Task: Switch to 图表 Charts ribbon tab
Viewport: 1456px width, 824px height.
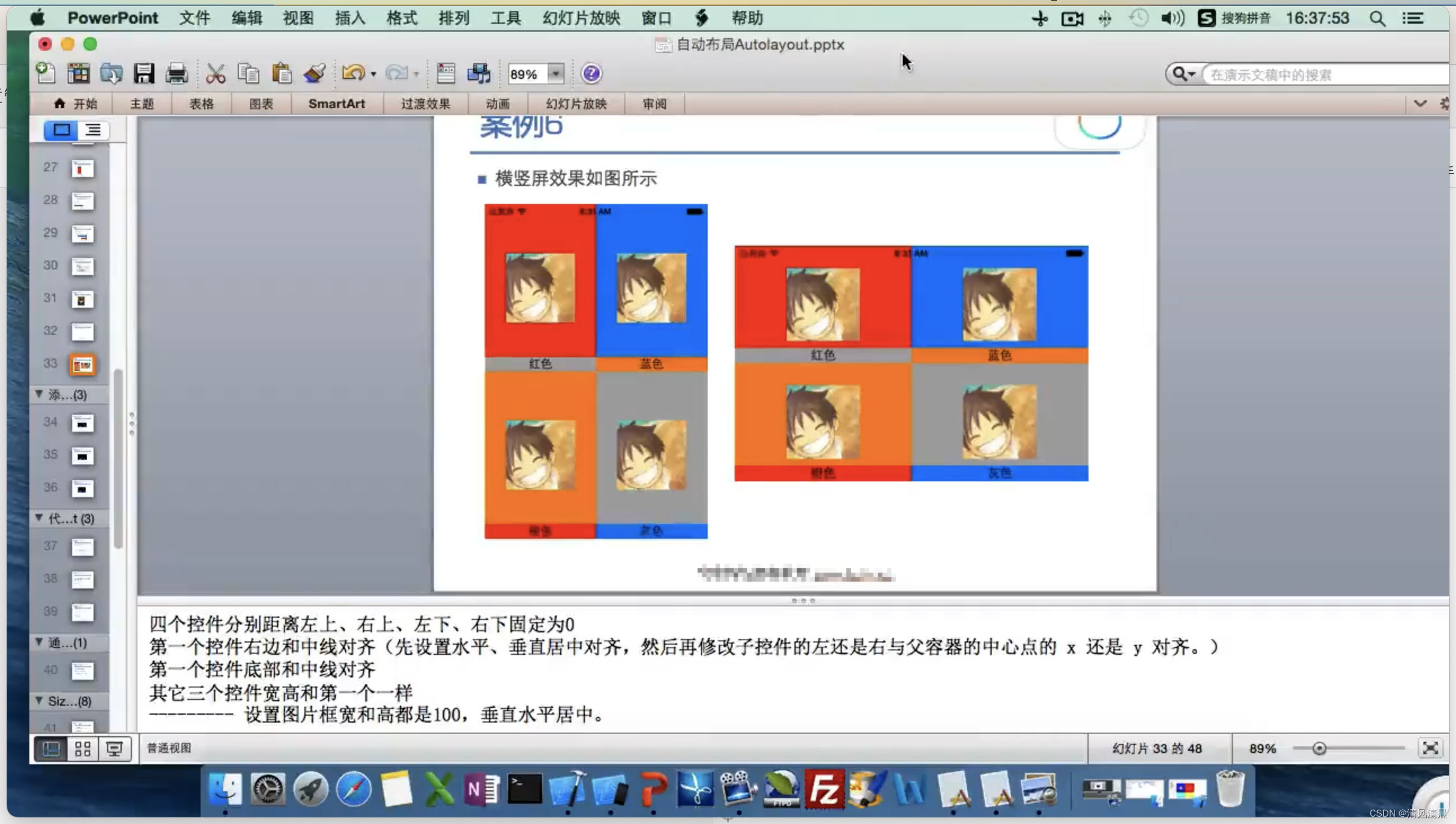Action: 261,104
